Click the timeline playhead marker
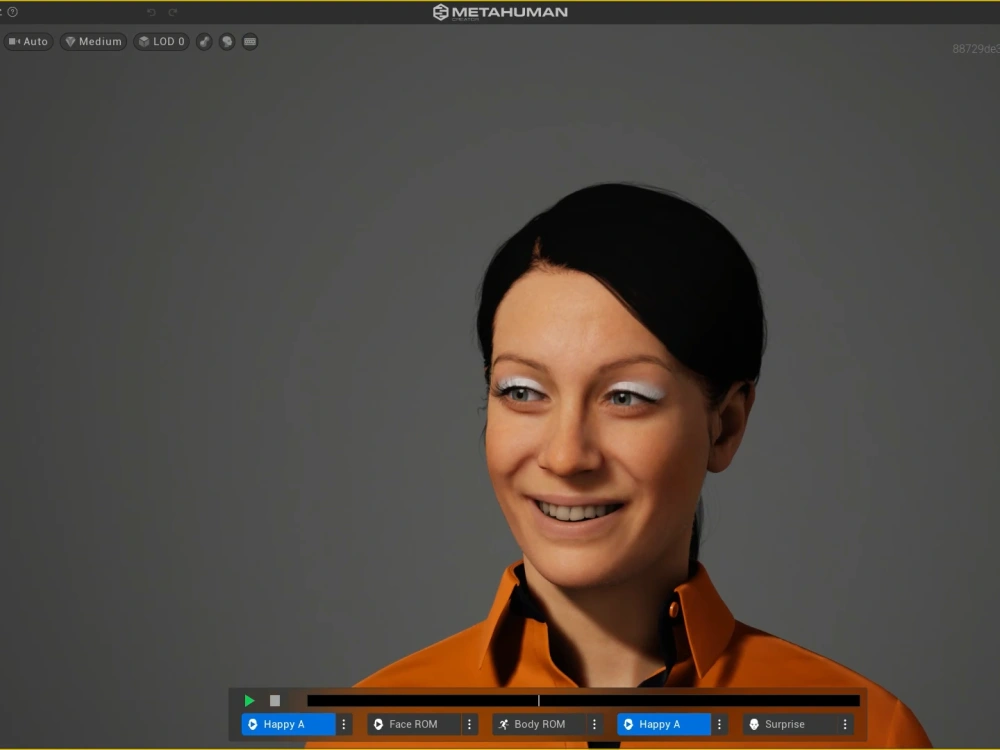 [x=539, y=700]
